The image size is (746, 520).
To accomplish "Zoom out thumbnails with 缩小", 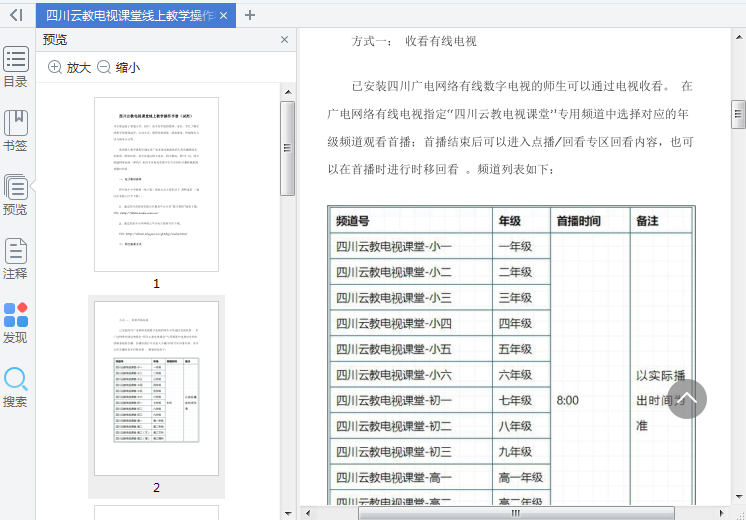I will 118,68.
